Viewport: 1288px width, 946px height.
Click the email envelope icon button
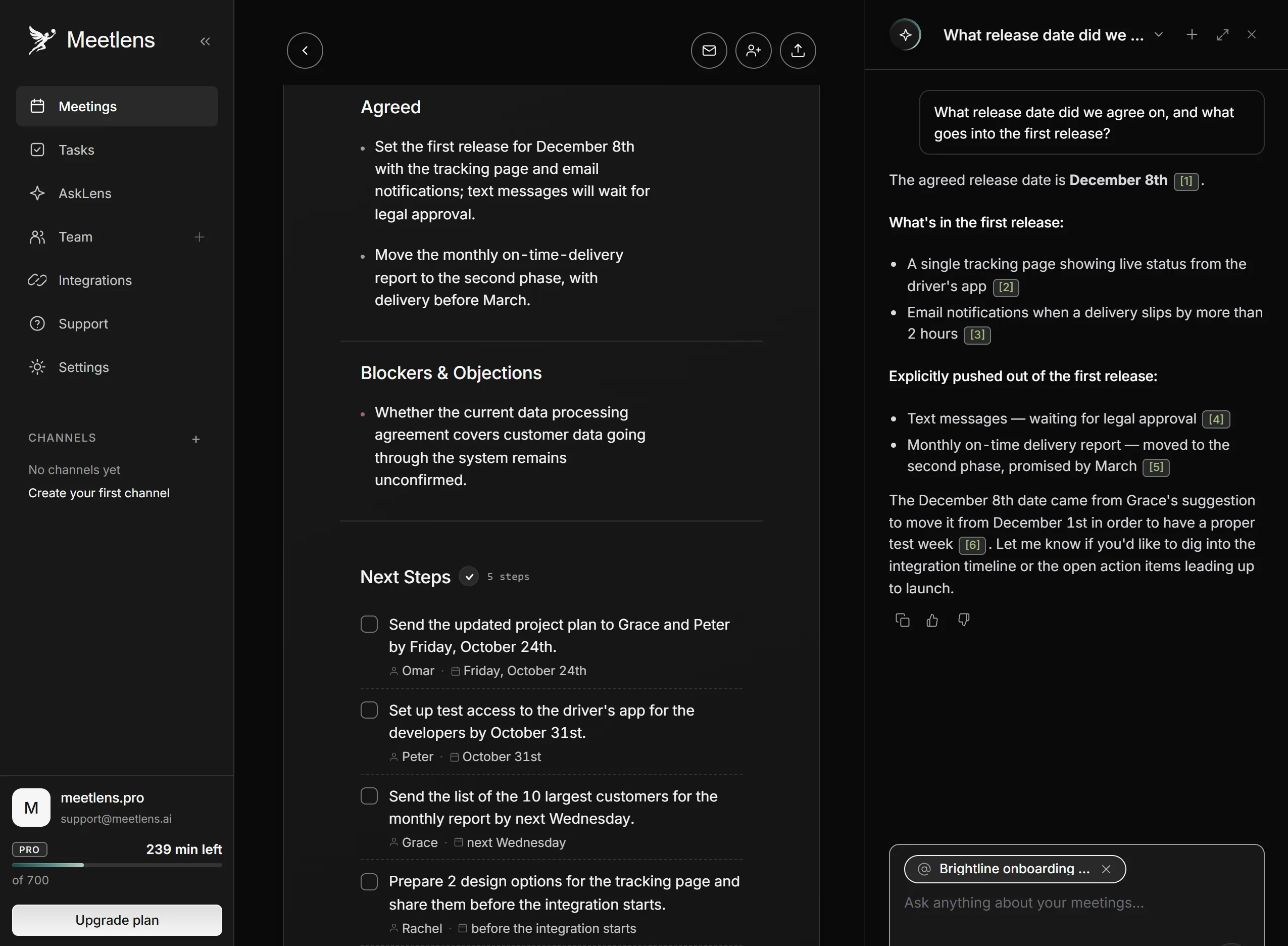click(x=709, y=51)
